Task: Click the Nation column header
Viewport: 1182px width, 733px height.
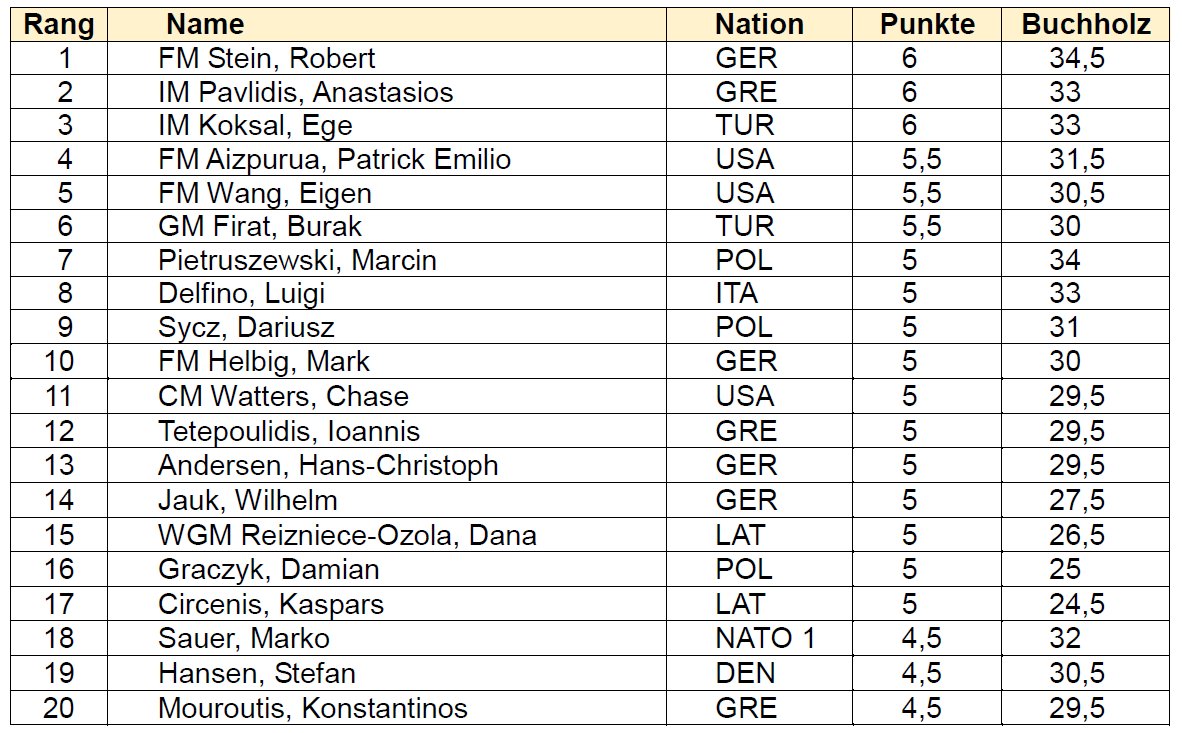Action: coord(759,25)
